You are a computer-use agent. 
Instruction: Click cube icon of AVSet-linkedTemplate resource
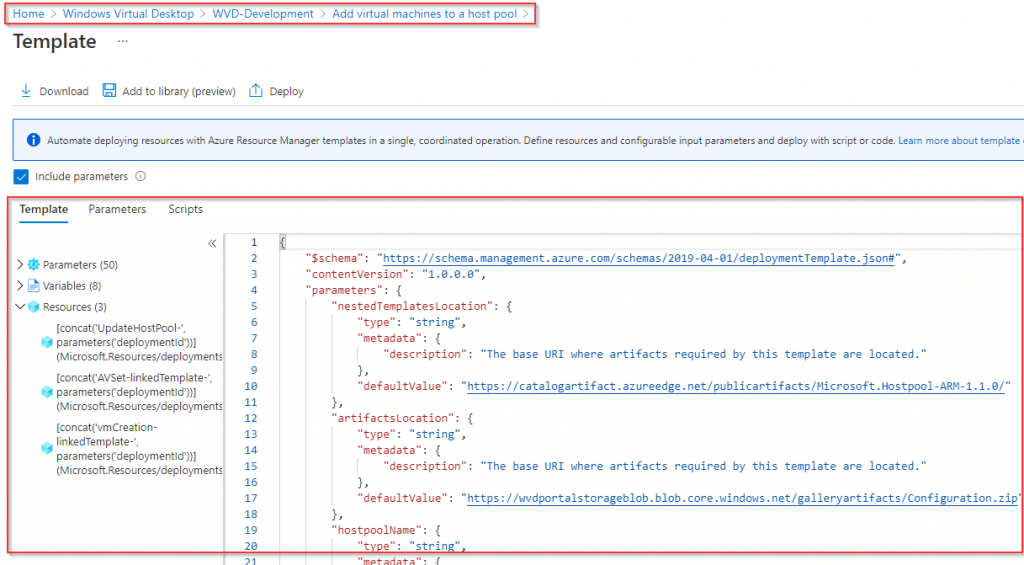coord(46,392)
